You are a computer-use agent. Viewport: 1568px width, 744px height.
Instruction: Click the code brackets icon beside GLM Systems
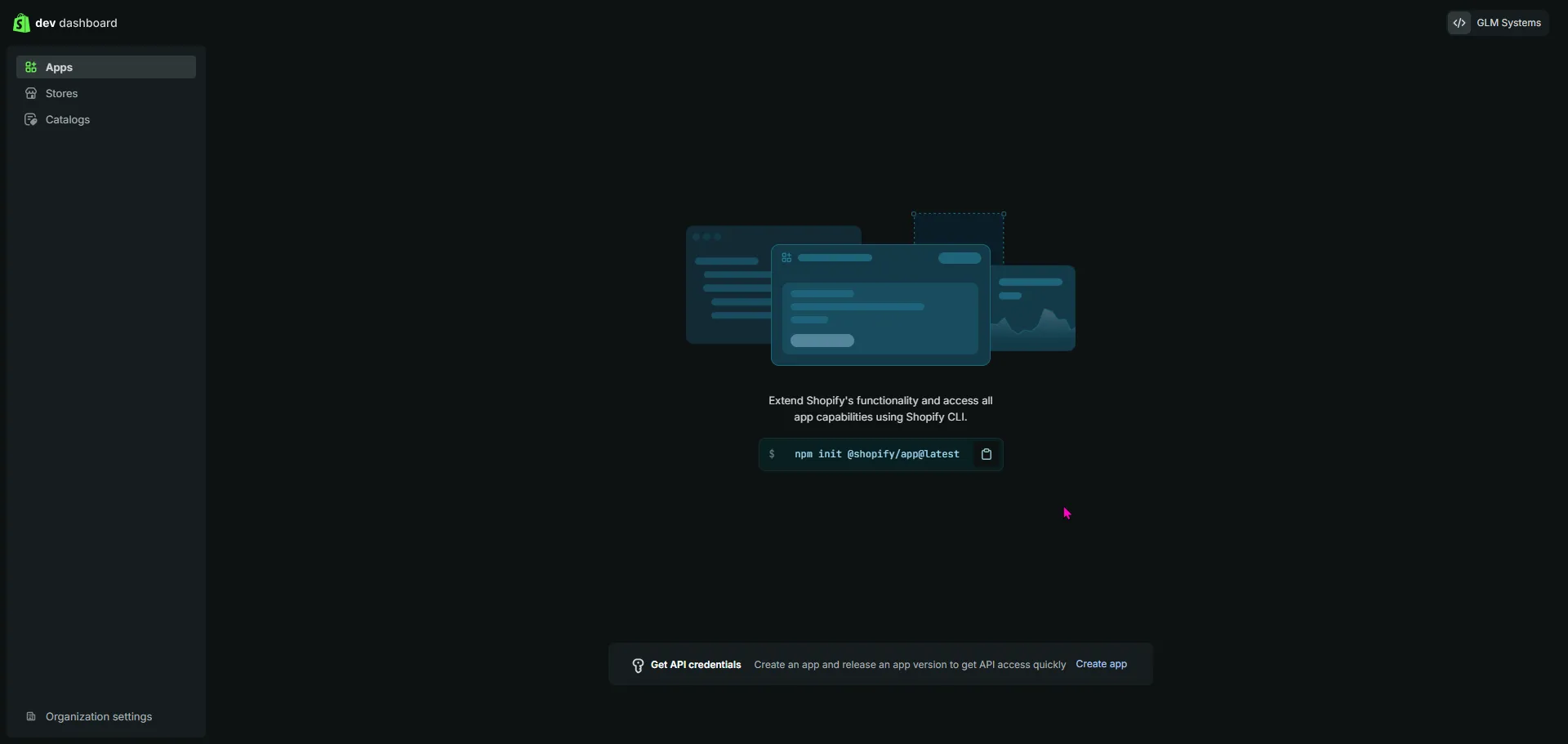click(x=1459, y=23)
